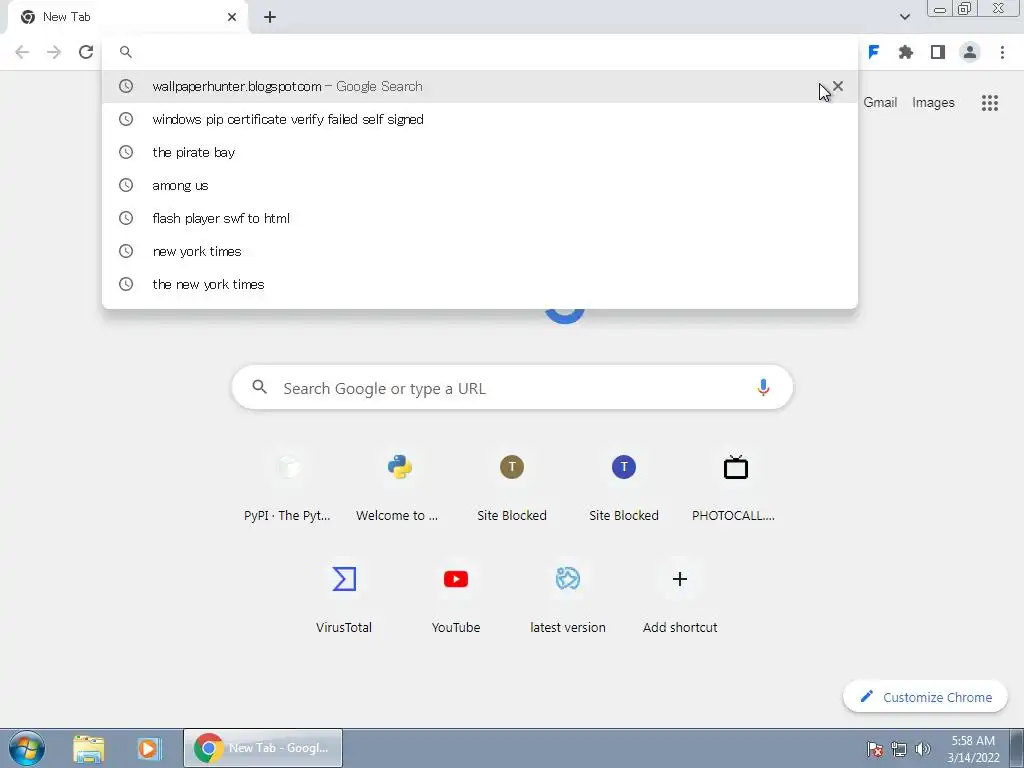The image size is (1024, 768).
Task: Open Windows Explorer from taskbar
Action: [x=89, y=748]
